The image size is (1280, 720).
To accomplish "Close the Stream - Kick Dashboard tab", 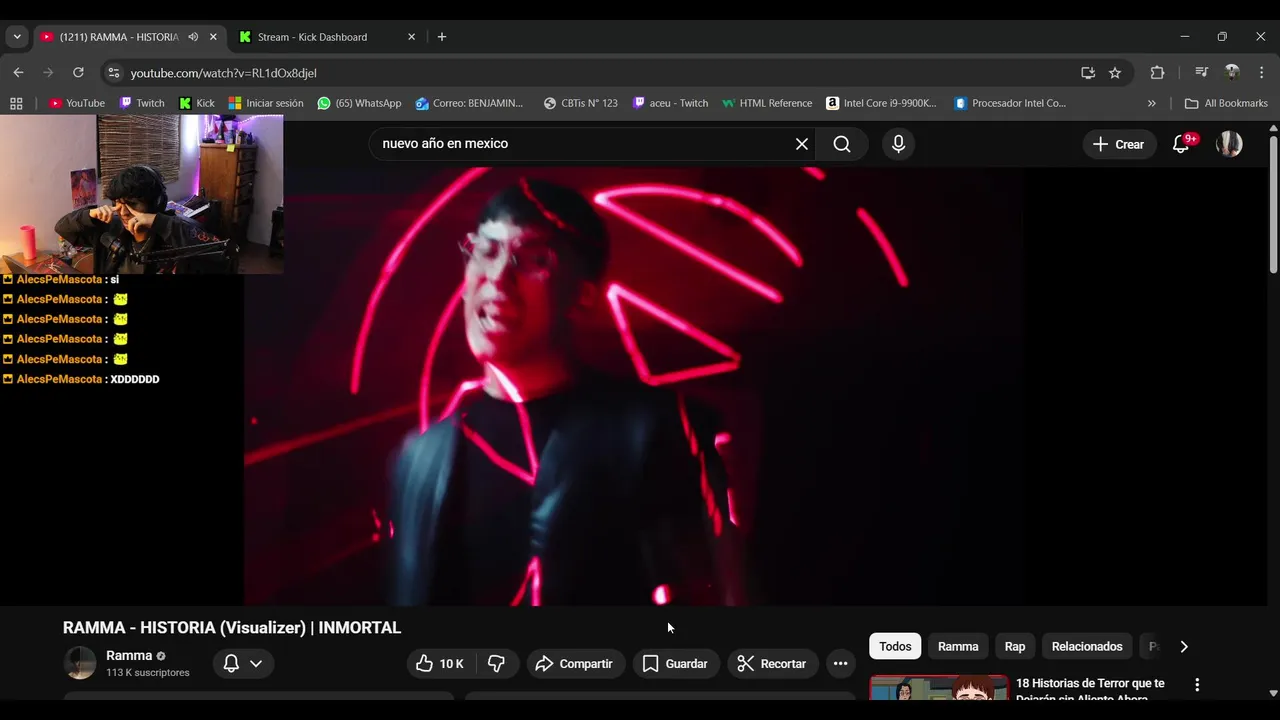I will (x=411, y=37).
